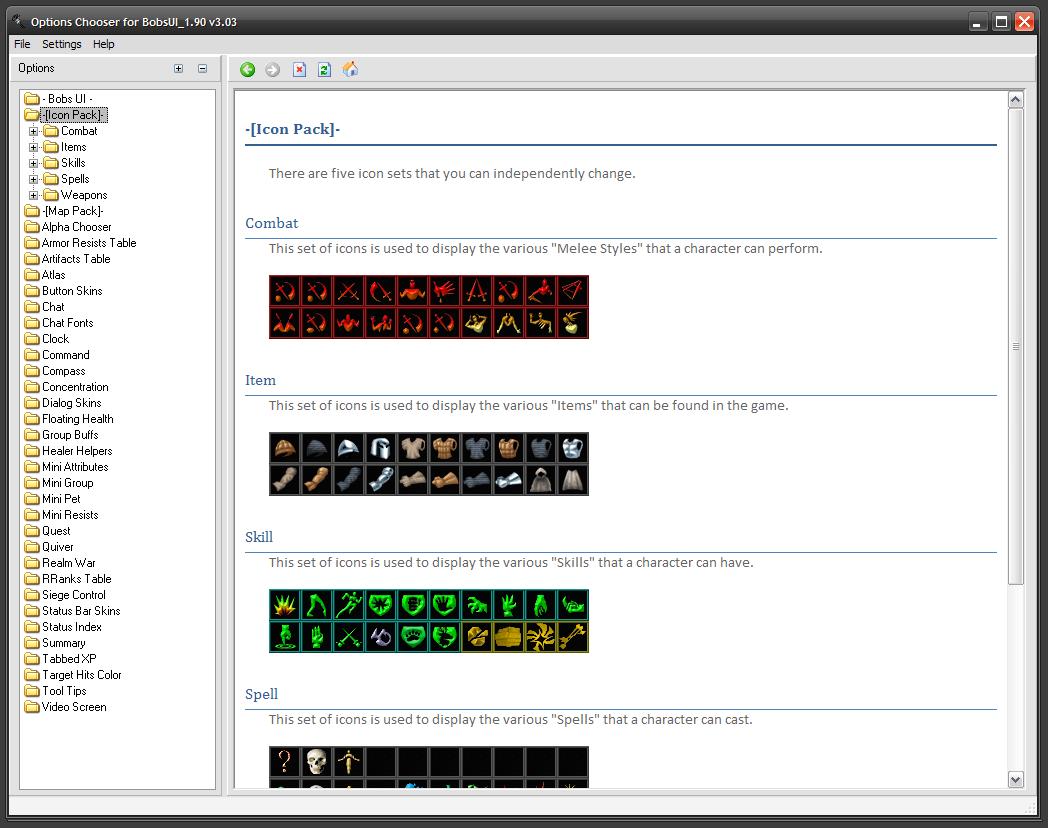Open the Armor Resists Table option
The width and height of the screenshot is (1048, 828).
pyautogui.click(x=80, y=243)
